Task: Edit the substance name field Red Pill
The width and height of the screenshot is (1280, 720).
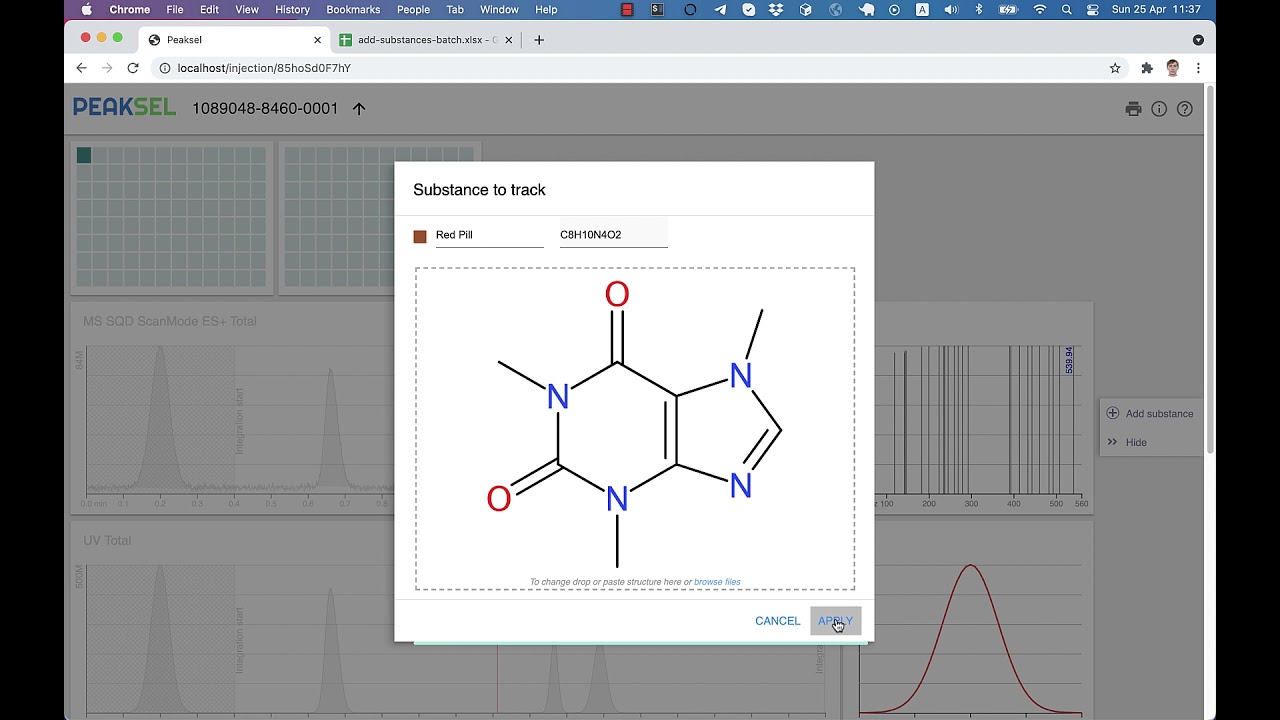Action: coord(489,235)
